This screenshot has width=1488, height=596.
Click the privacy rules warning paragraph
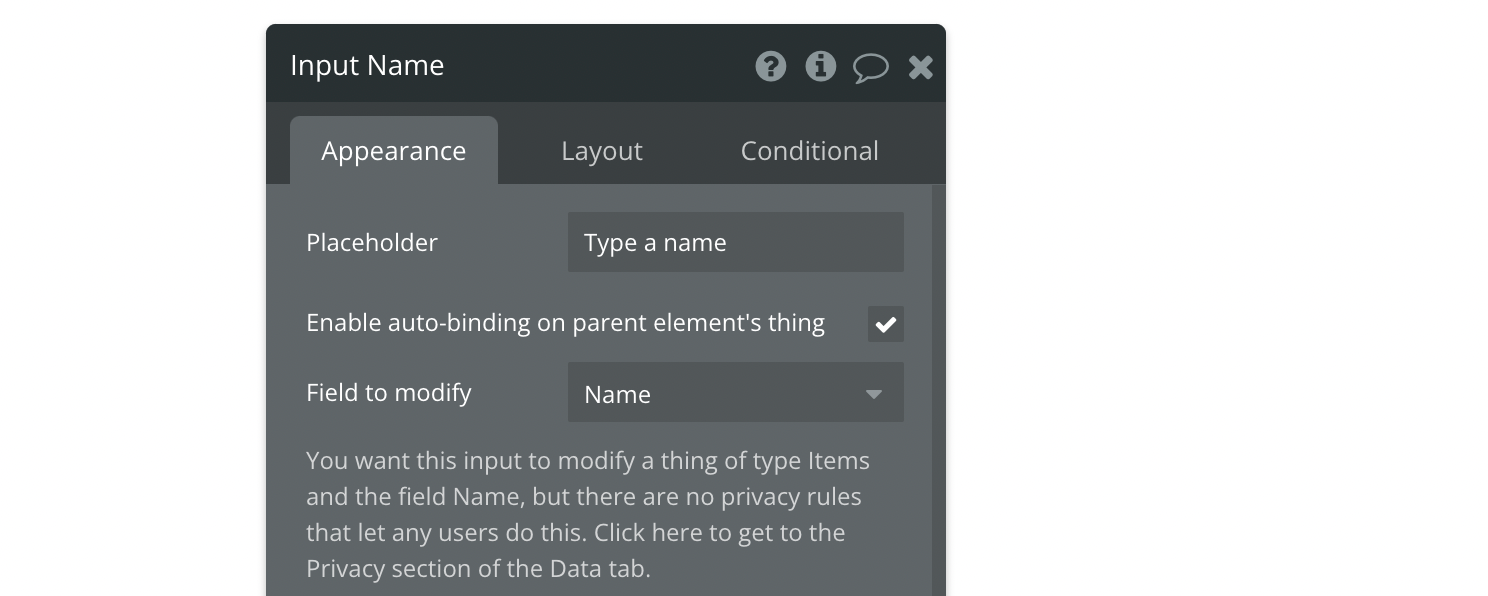click(588, 514)
